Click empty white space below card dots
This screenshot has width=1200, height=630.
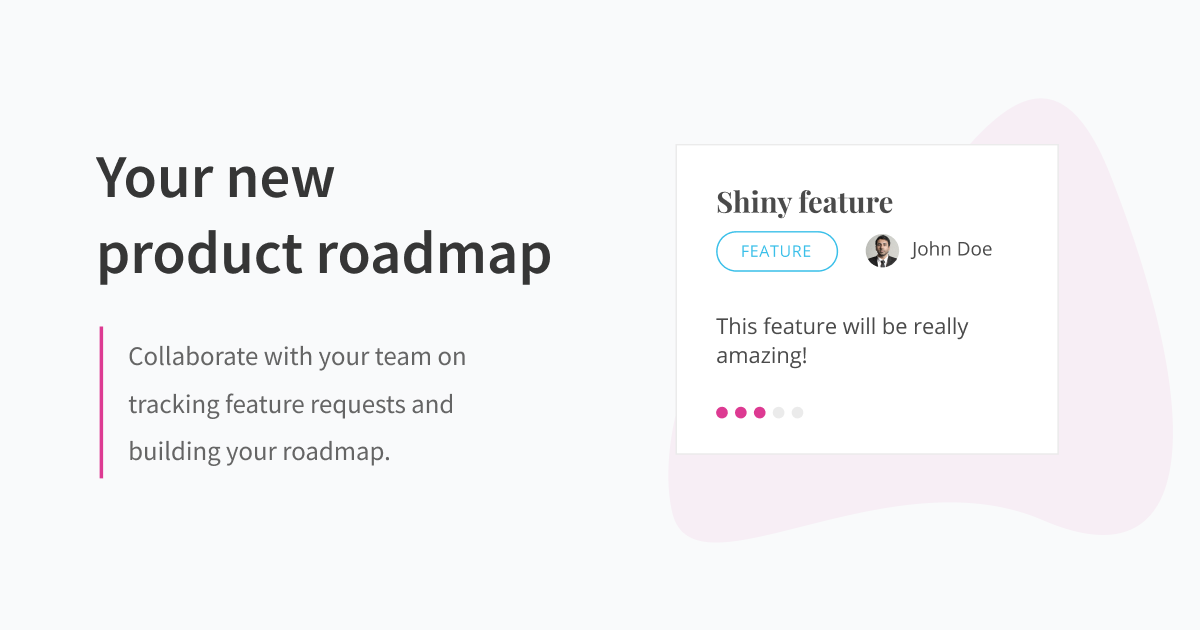(x=866, y=437)
